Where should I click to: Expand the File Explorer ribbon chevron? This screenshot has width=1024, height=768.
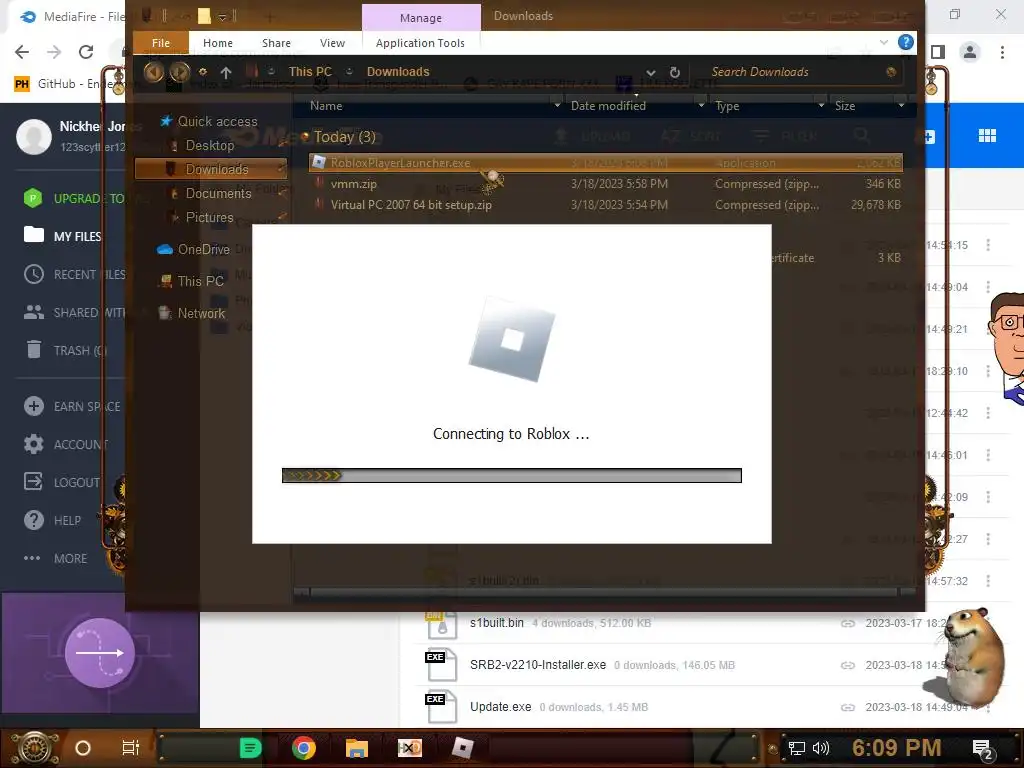(884, 42)
